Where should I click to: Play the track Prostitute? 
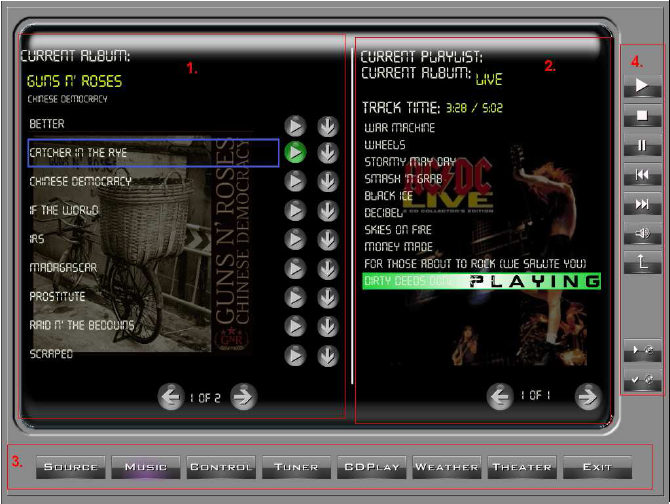[x=295, y=297]
